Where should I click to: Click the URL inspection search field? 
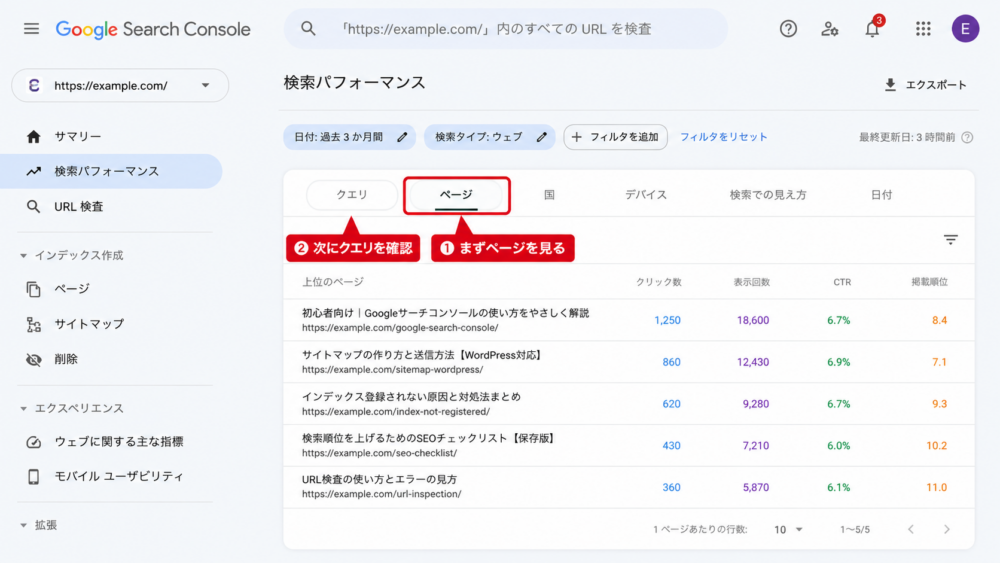[x=506, y=29]
